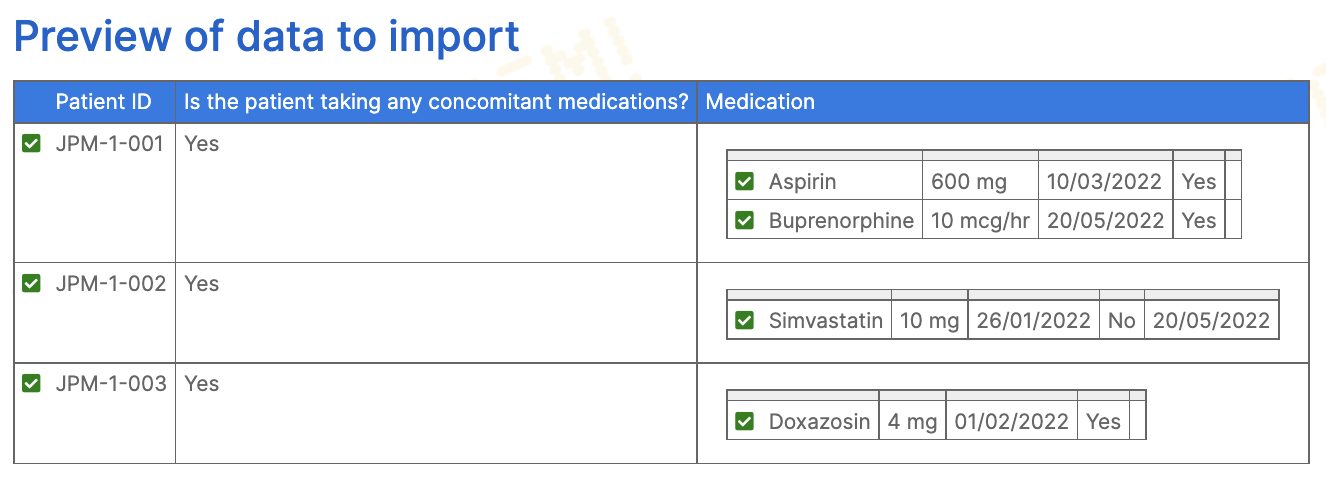Click the Simvastatin 'No' ongoing cell
1326x486 pixels.
(x=1122, y=321)
